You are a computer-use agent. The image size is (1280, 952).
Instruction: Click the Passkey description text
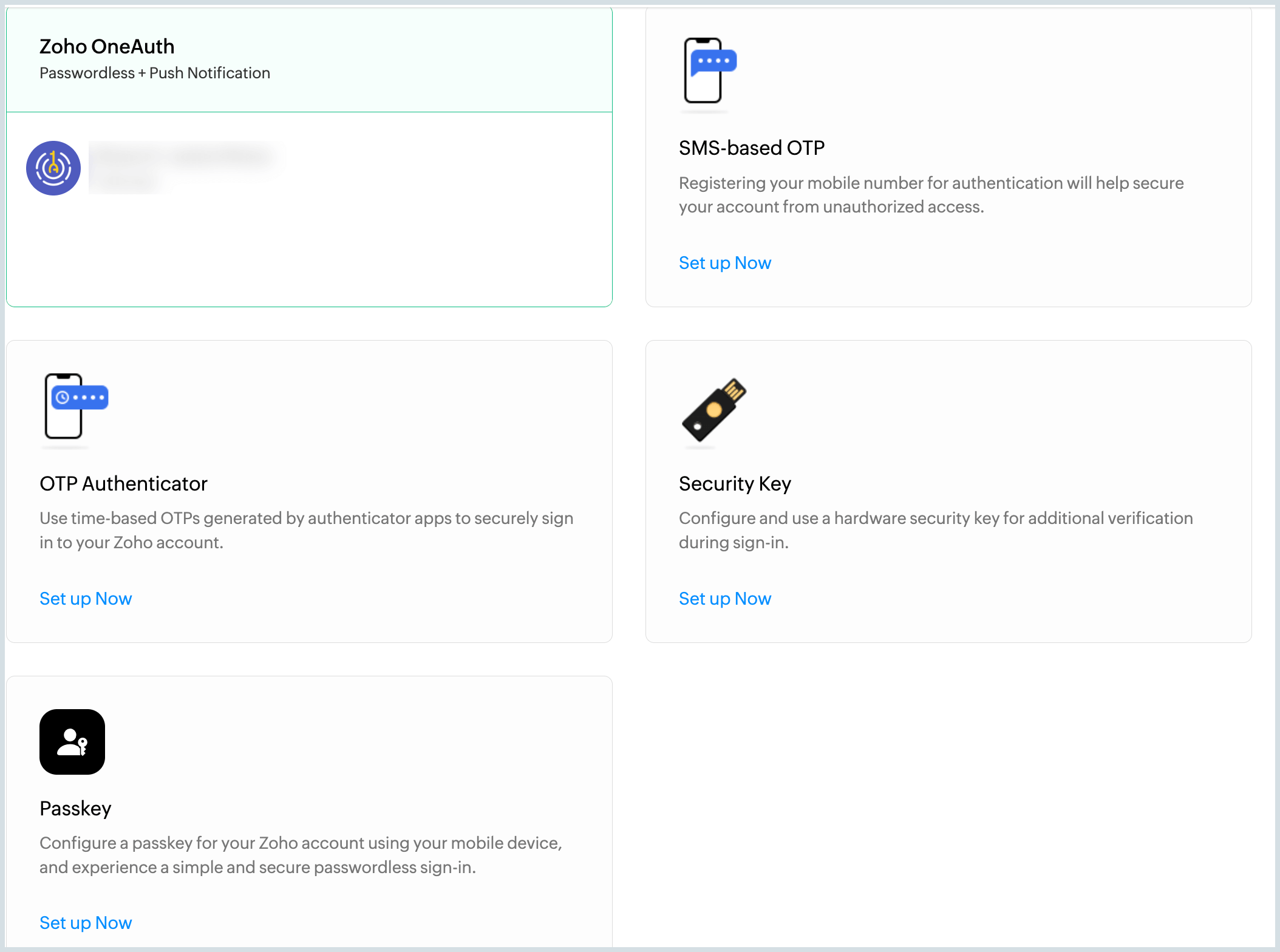click(301, 855)
